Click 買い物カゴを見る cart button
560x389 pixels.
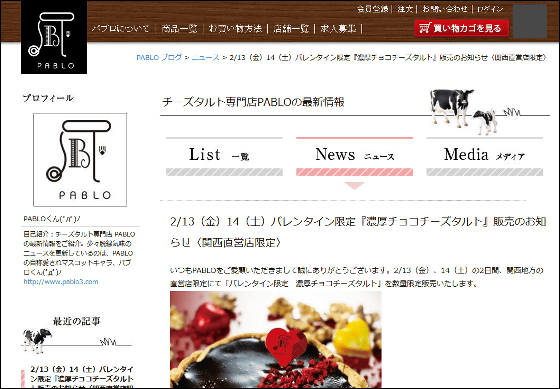pyautogui.click(x=461, y=28)
